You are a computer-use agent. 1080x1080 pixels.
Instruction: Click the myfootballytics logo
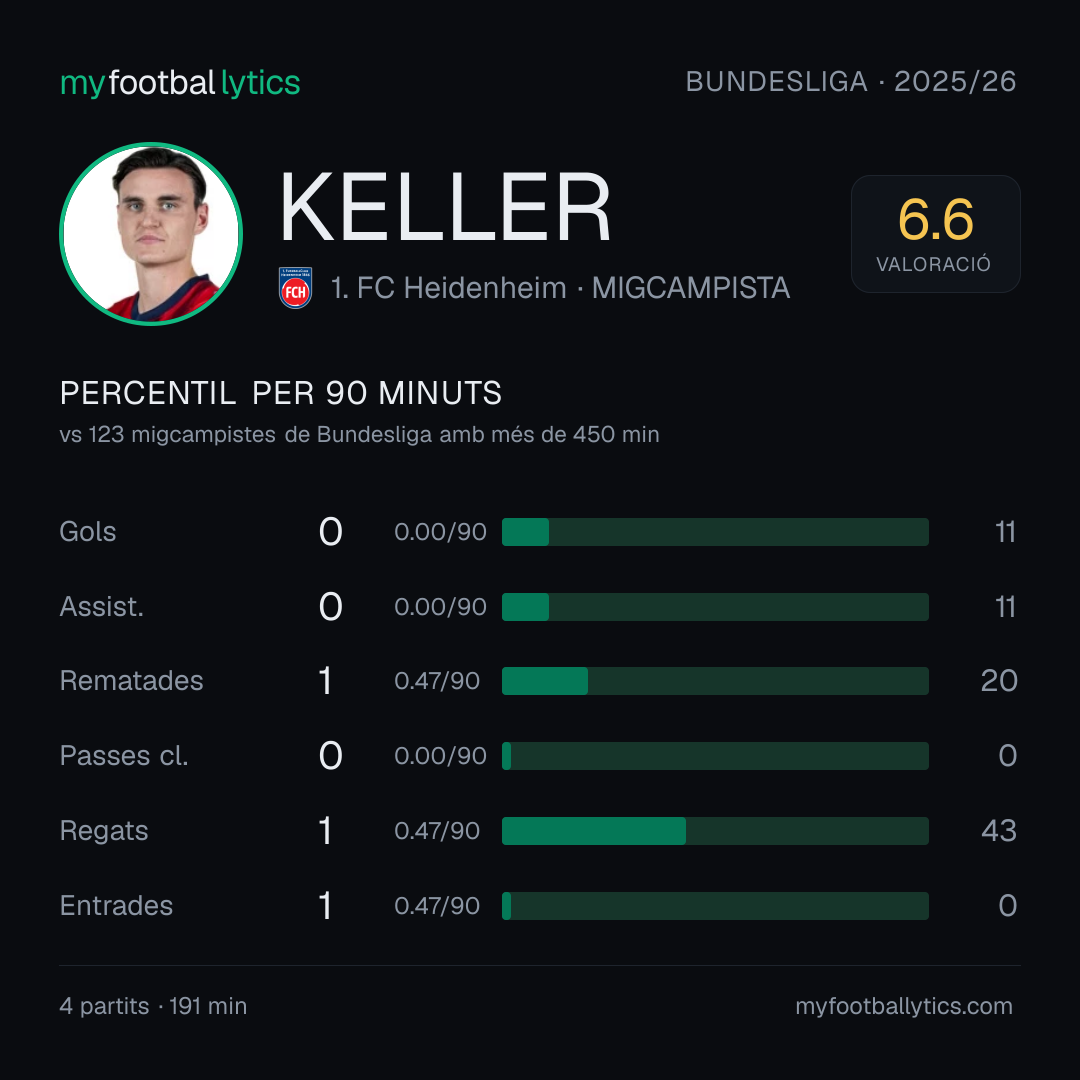click(x=180, y=83)
